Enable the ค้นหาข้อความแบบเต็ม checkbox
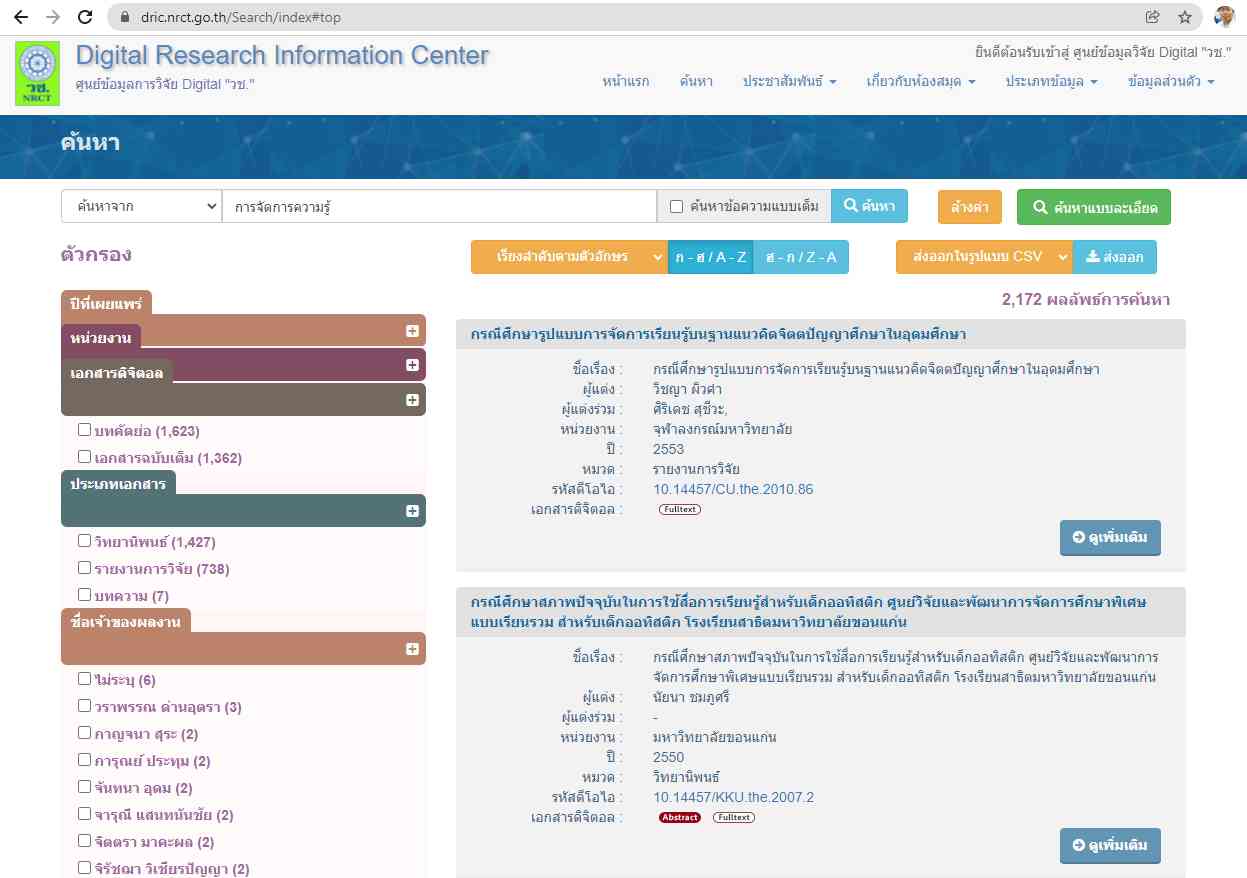This screenshot has height=878, width=1247. pyautogui.click(x=676, y=207)
